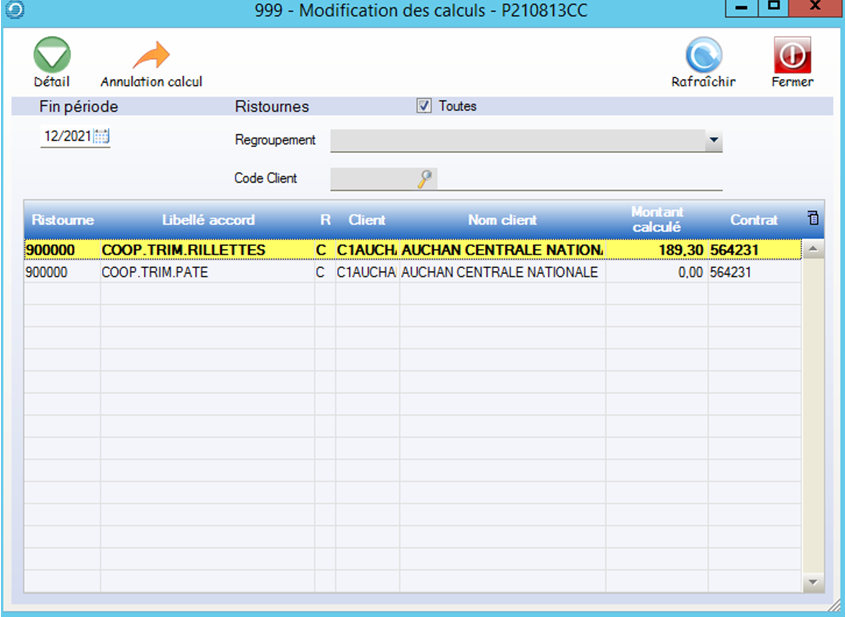
Task: Uncheck the Toutes checkbox
Action: click(x=424, y=106)
